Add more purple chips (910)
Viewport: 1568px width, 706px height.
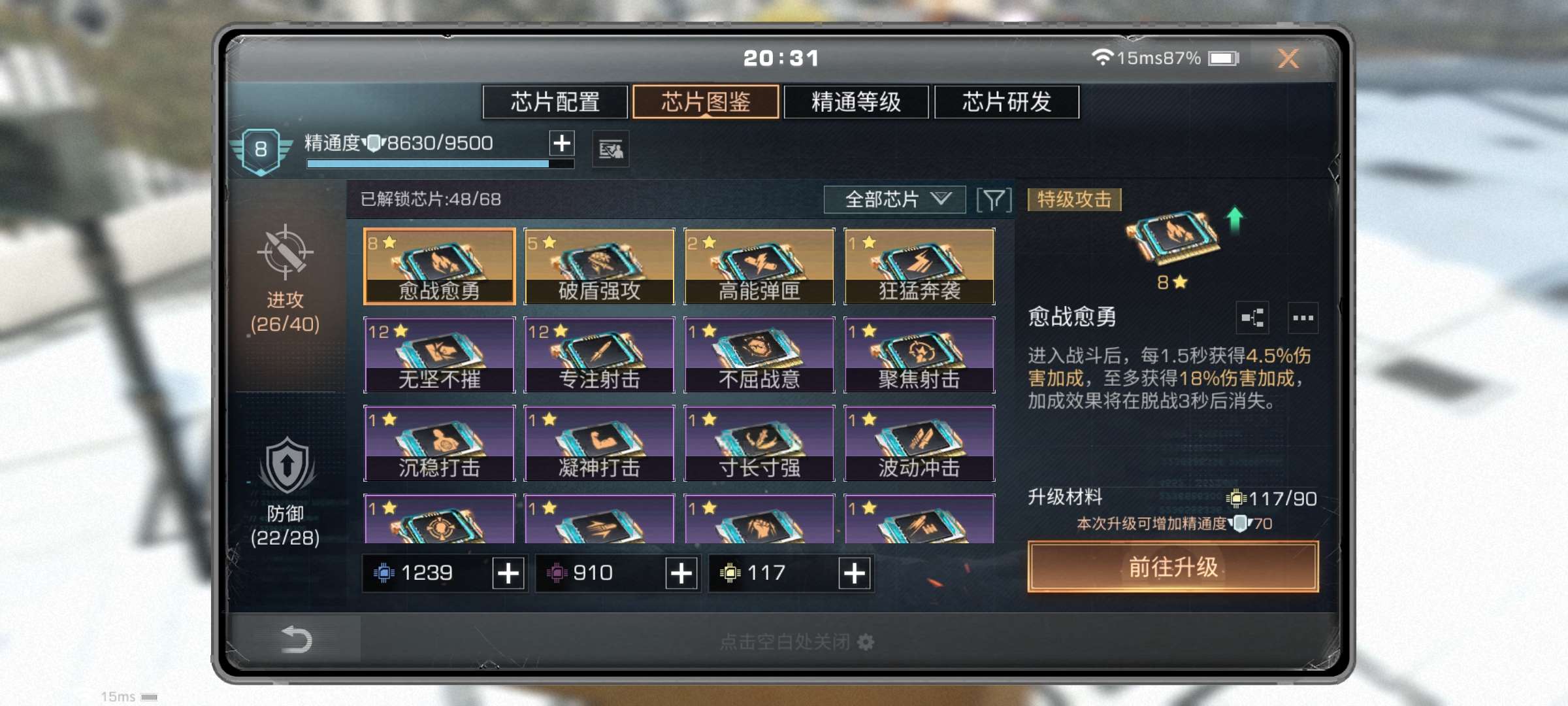pyautogui.click(x=681, y=573)
